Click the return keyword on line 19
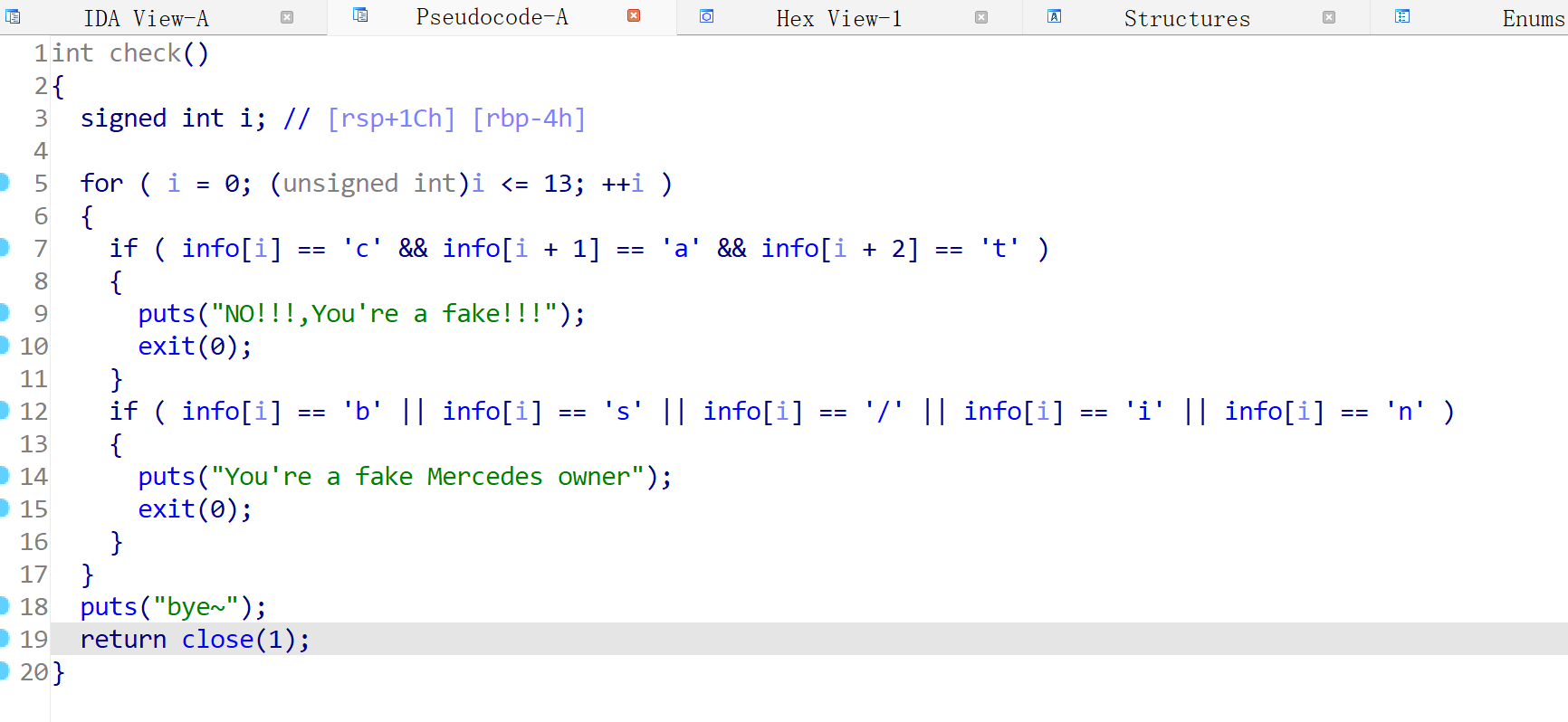The height and width of the screenshot is (722, 1568). 123,640
